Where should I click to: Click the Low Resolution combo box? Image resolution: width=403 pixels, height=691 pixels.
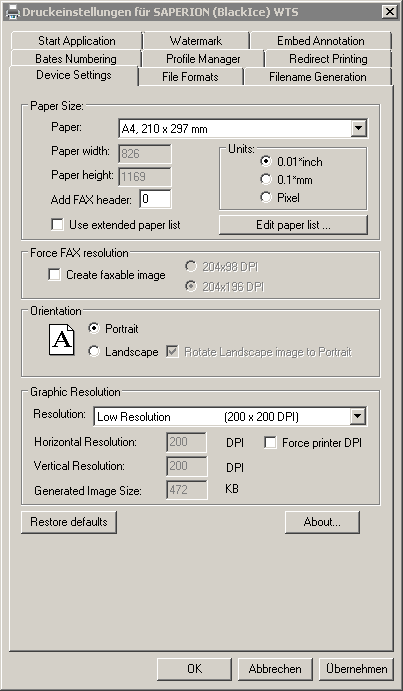pos(230,416)
